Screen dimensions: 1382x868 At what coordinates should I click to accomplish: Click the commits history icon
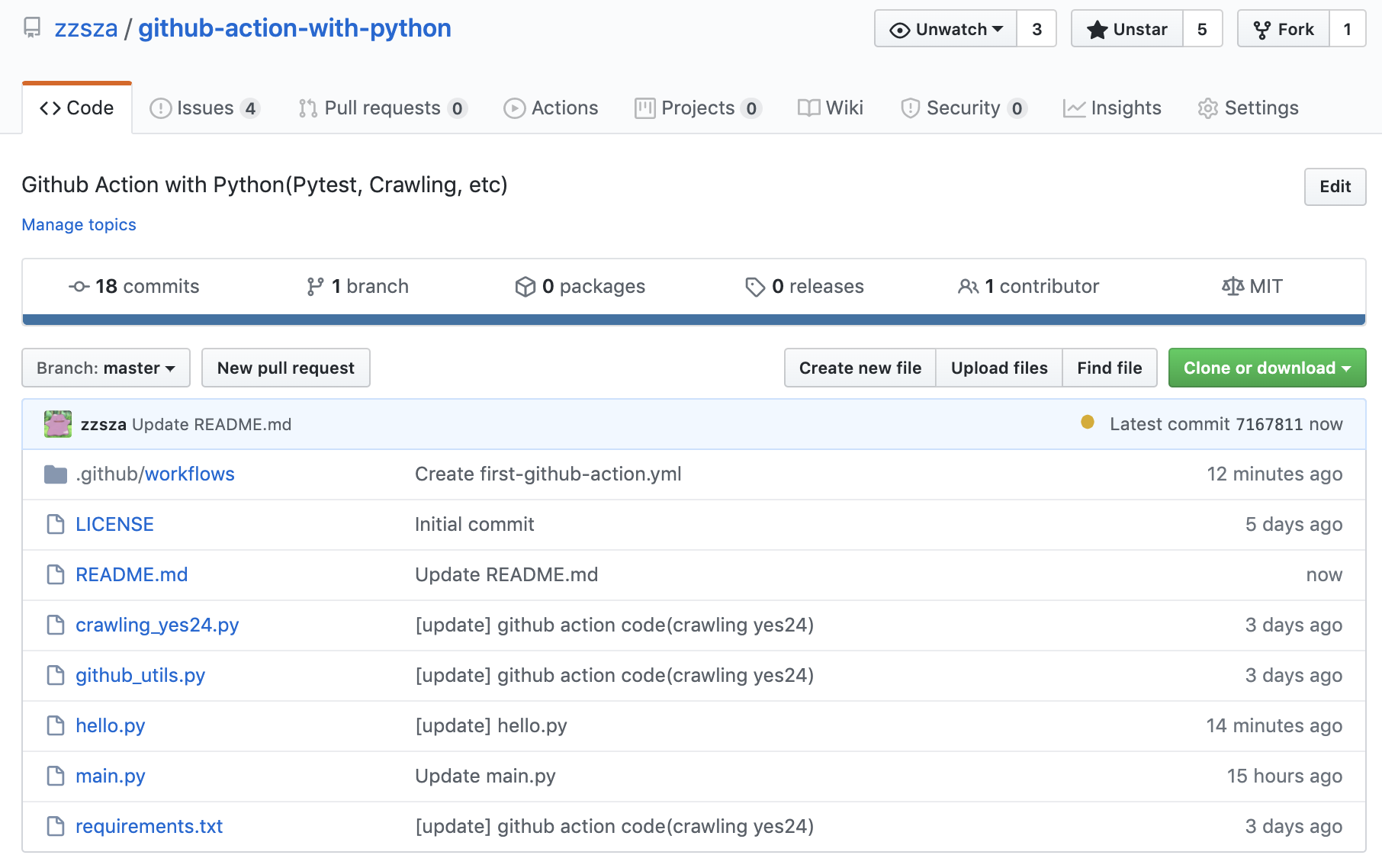79,287
